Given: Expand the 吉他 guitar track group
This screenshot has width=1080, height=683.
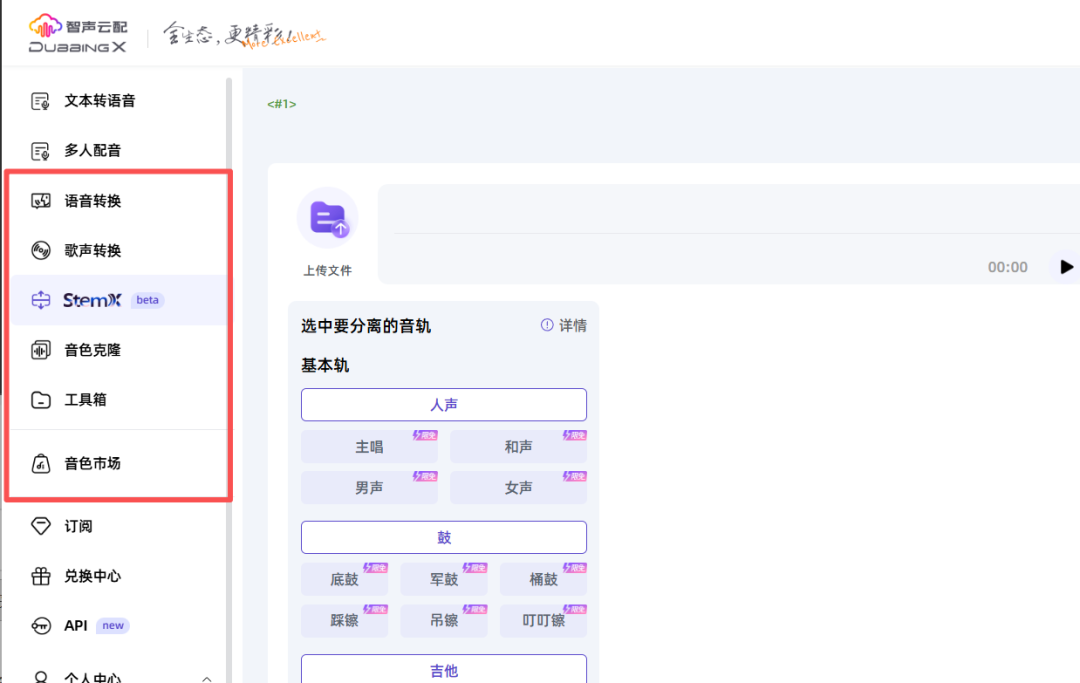Looking at the screenshot, I should coord(443,670).
